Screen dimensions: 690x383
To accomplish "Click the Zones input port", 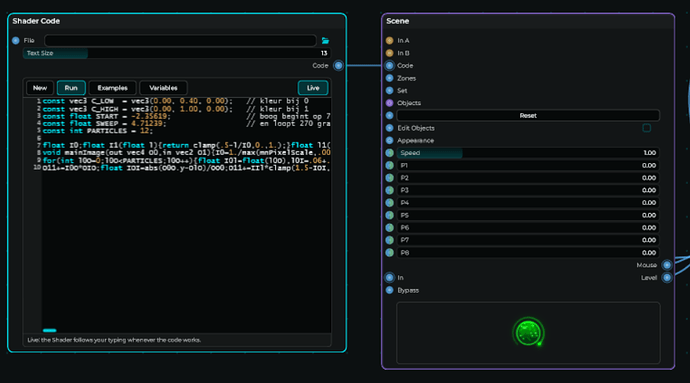I will tap(389, 78).
